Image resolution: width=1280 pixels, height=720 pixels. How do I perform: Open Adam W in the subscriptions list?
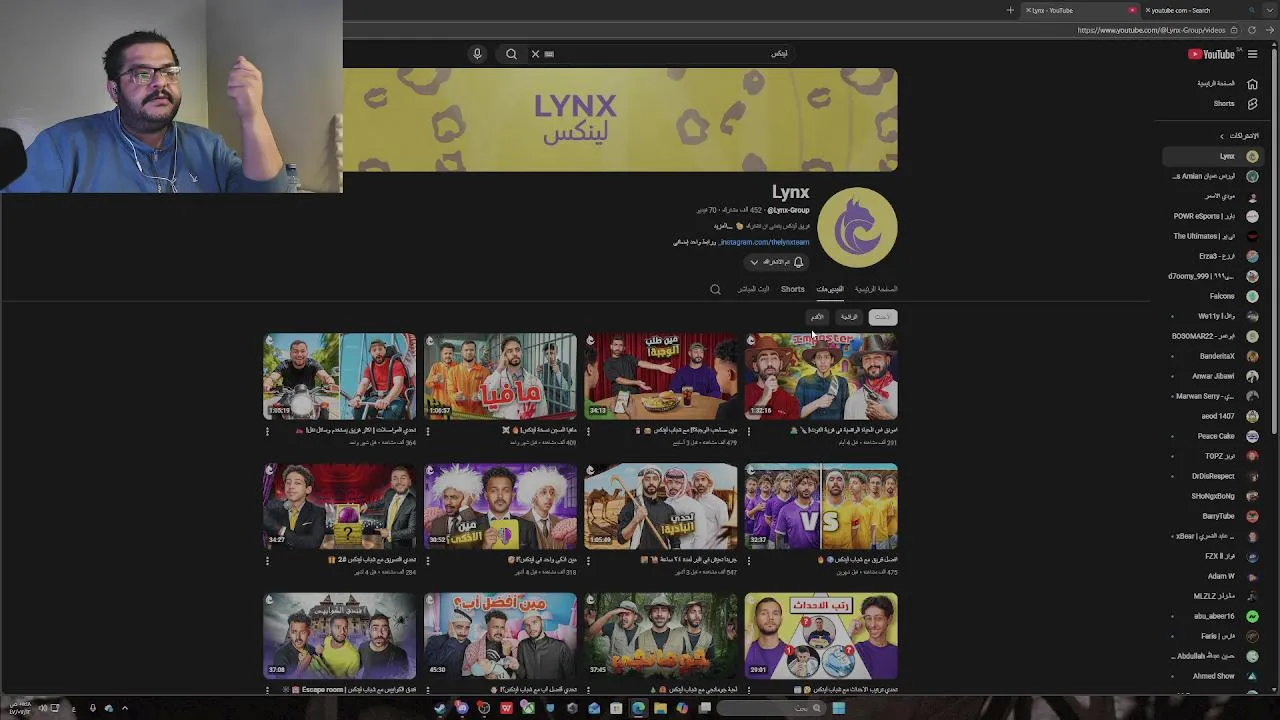coord(1212,576)
